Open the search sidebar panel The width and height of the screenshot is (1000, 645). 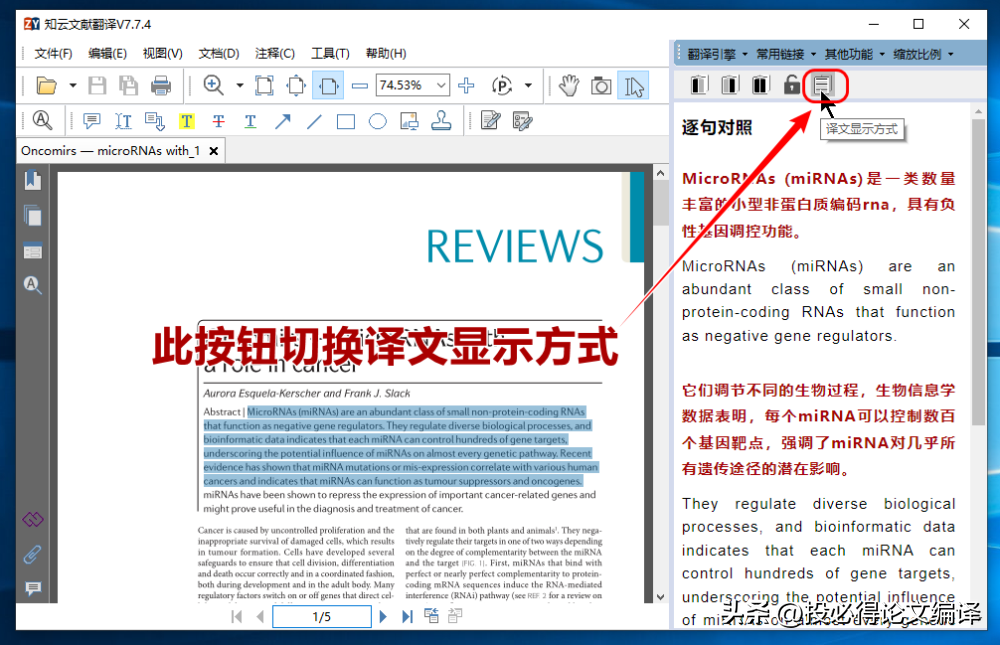pyautogui.click(x=33, y=285)
